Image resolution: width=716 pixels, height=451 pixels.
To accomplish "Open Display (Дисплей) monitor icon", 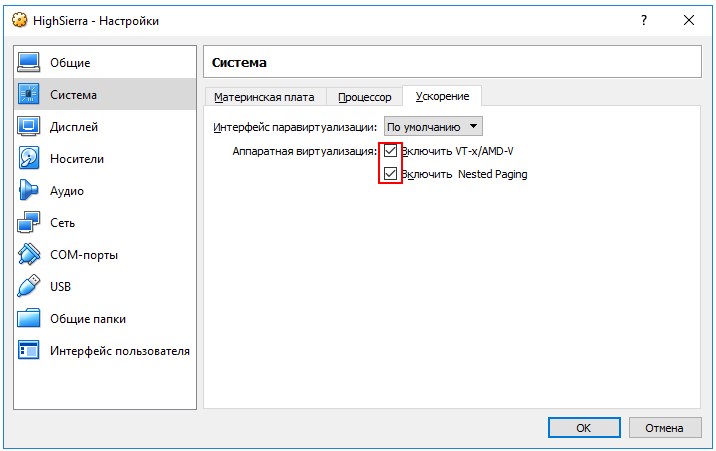I will 29,127.
